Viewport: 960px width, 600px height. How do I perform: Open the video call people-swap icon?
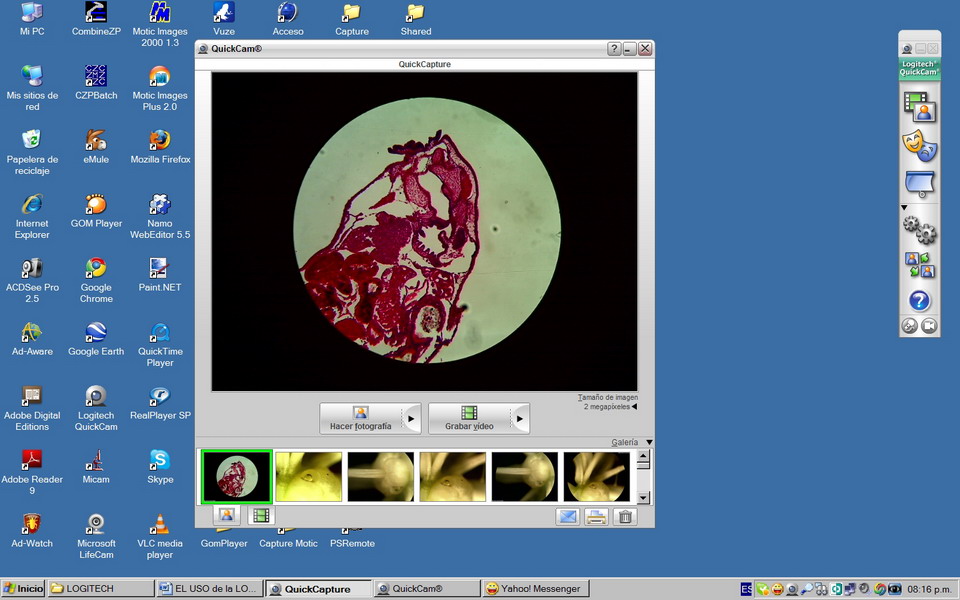click(x=918, y=265)
